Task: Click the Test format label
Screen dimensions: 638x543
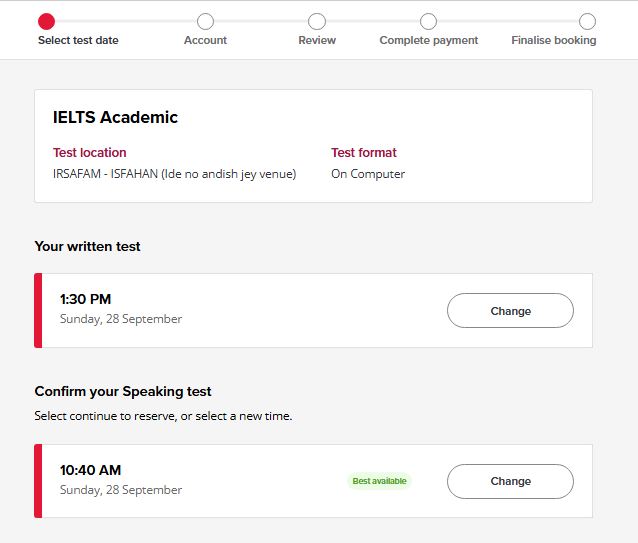Action: pos(364,153)
